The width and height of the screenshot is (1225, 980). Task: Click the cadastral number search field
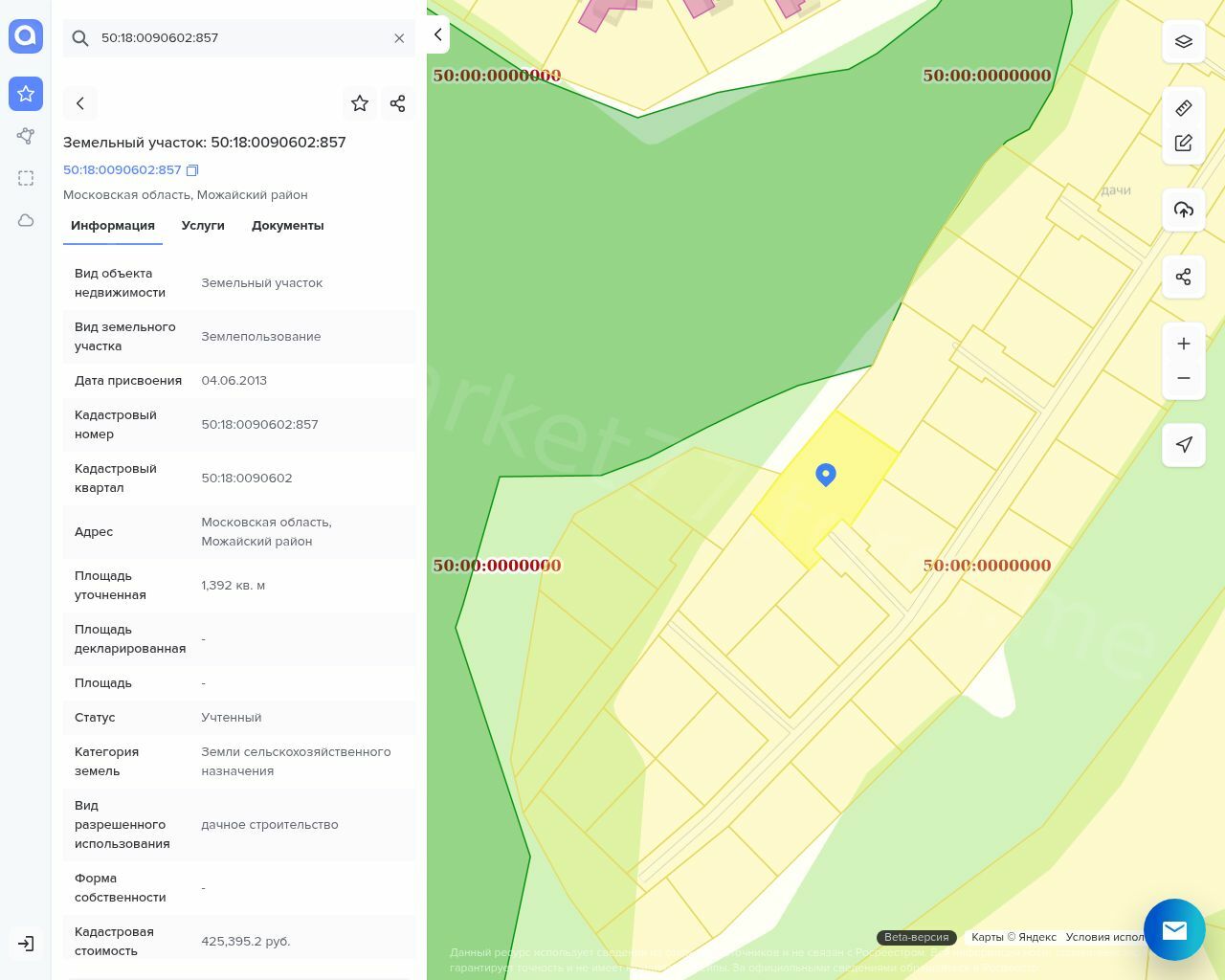(x=239, y=38)
